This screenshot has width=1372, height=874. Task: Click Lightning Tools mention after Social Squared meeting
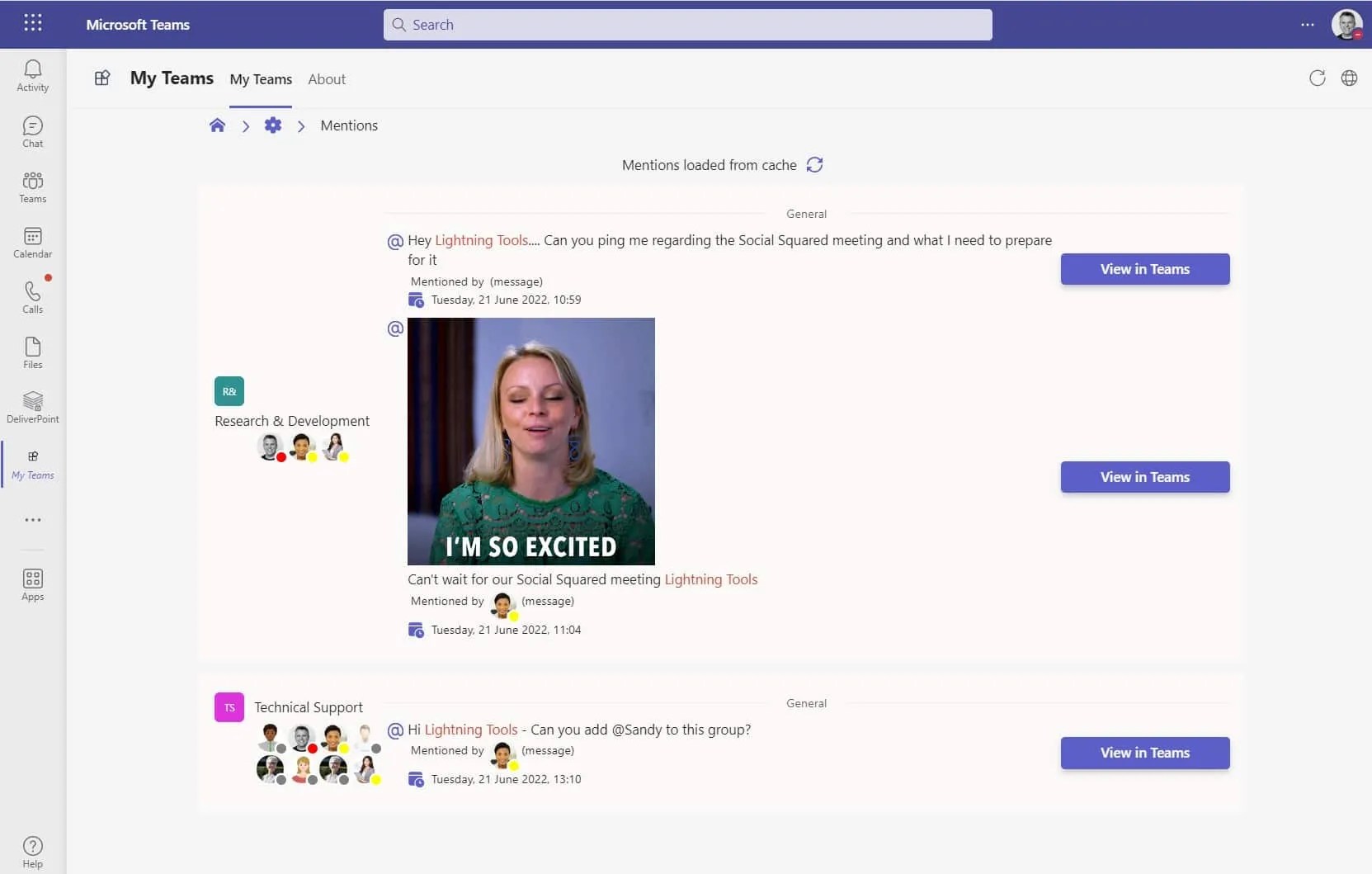coord(711,579)
